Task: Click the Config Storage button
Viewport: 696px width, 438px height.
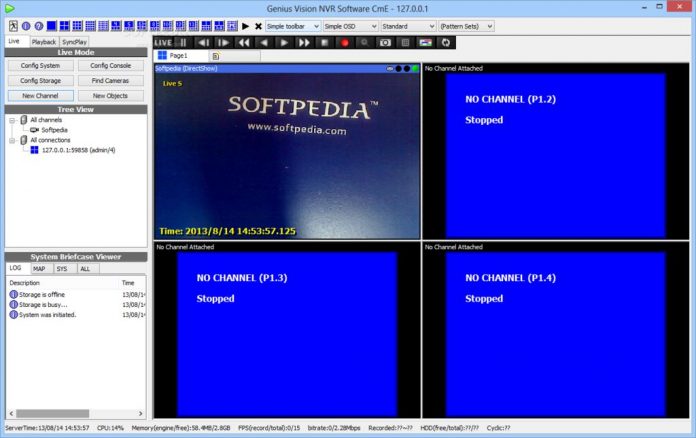Action: 40,81
